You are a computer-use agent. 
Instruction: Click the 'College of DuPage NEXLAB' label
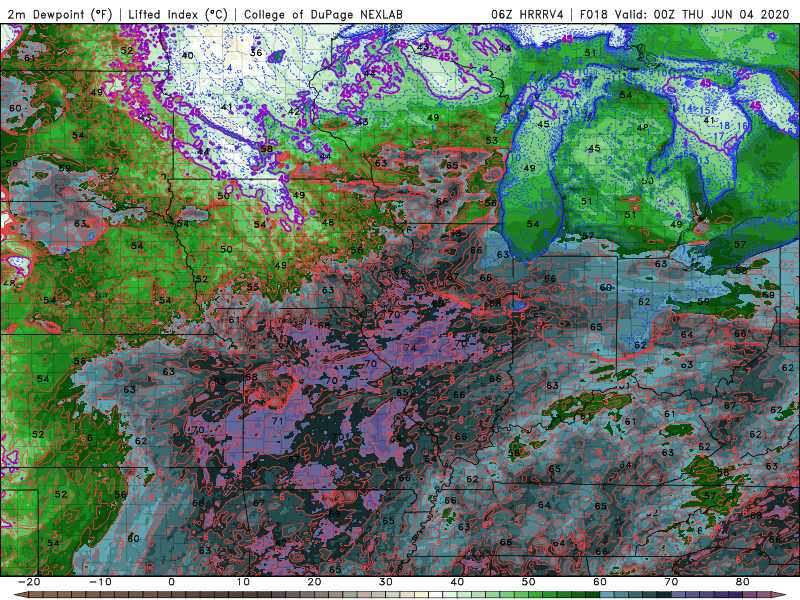(x=323, y=14)
